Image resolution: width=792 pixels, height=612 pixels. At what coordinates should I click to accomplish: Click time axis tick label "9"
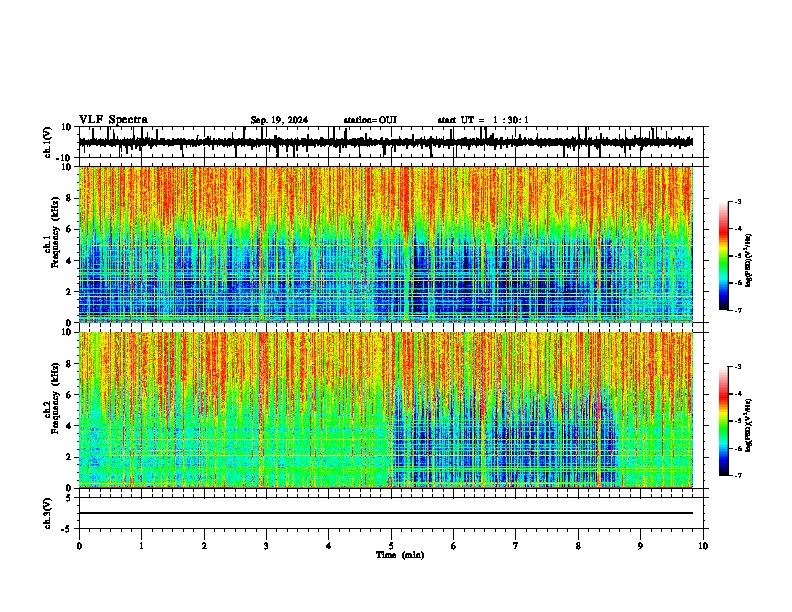click(640, 546)
